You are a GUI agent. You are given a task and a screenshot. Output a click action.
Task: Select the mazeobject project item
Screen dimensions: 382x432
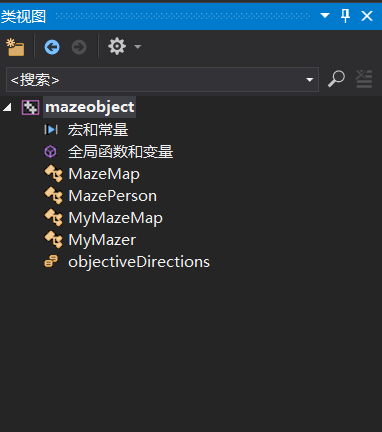90,107
